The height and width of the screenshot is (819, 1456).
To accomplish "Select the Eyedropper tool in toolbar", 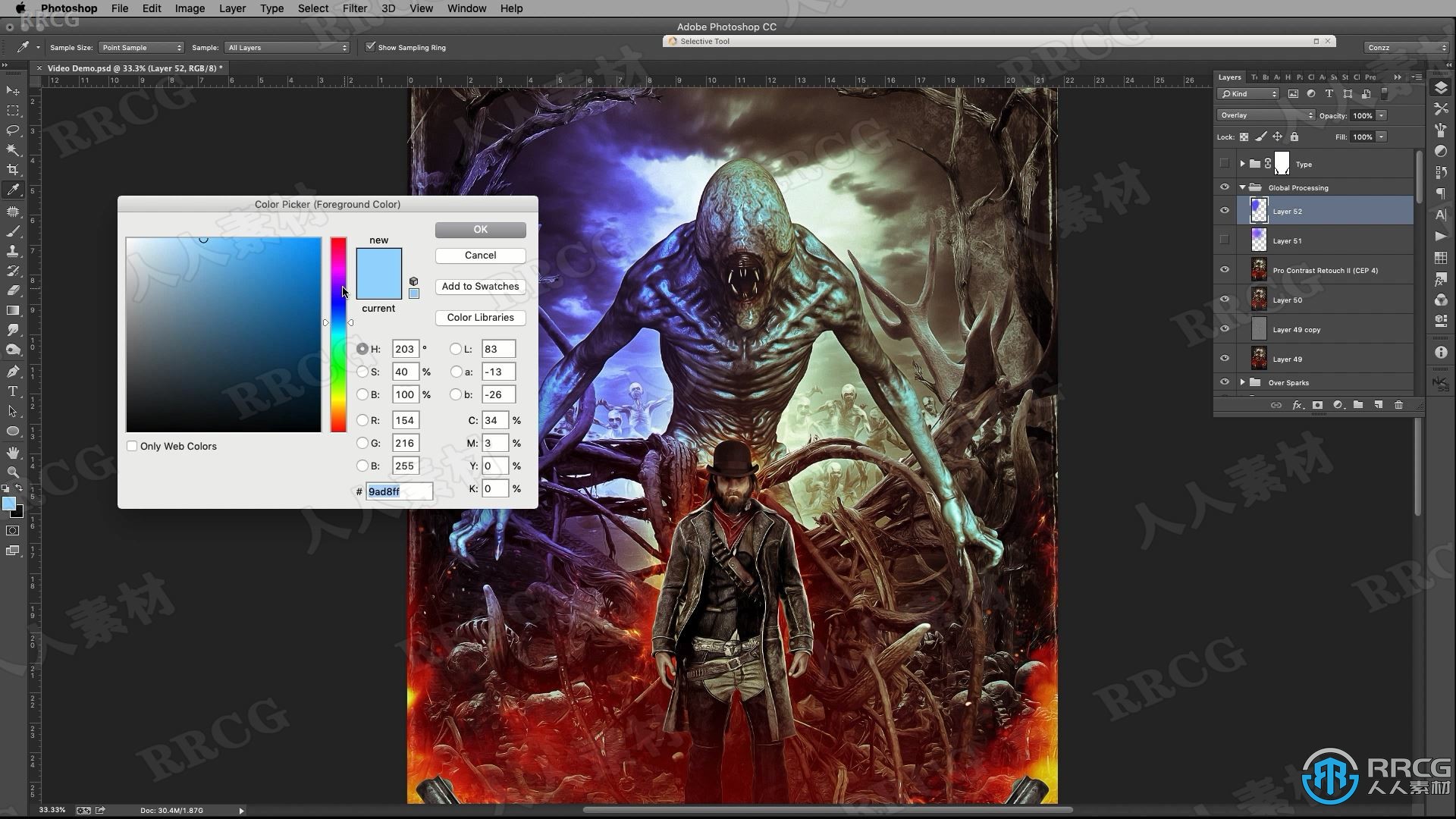I will (x=13, y=191).
